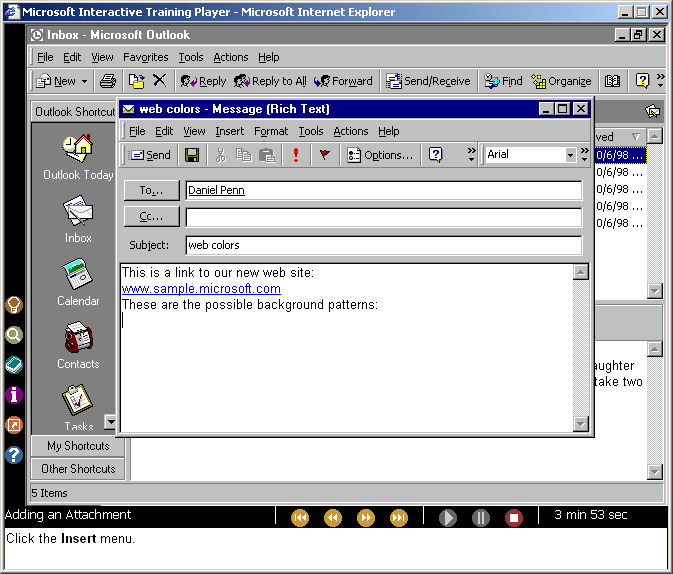The height and width of the screenshot is (574, 673).
Task: Open Outlook Today shortcut
Action: click(78, 157)
